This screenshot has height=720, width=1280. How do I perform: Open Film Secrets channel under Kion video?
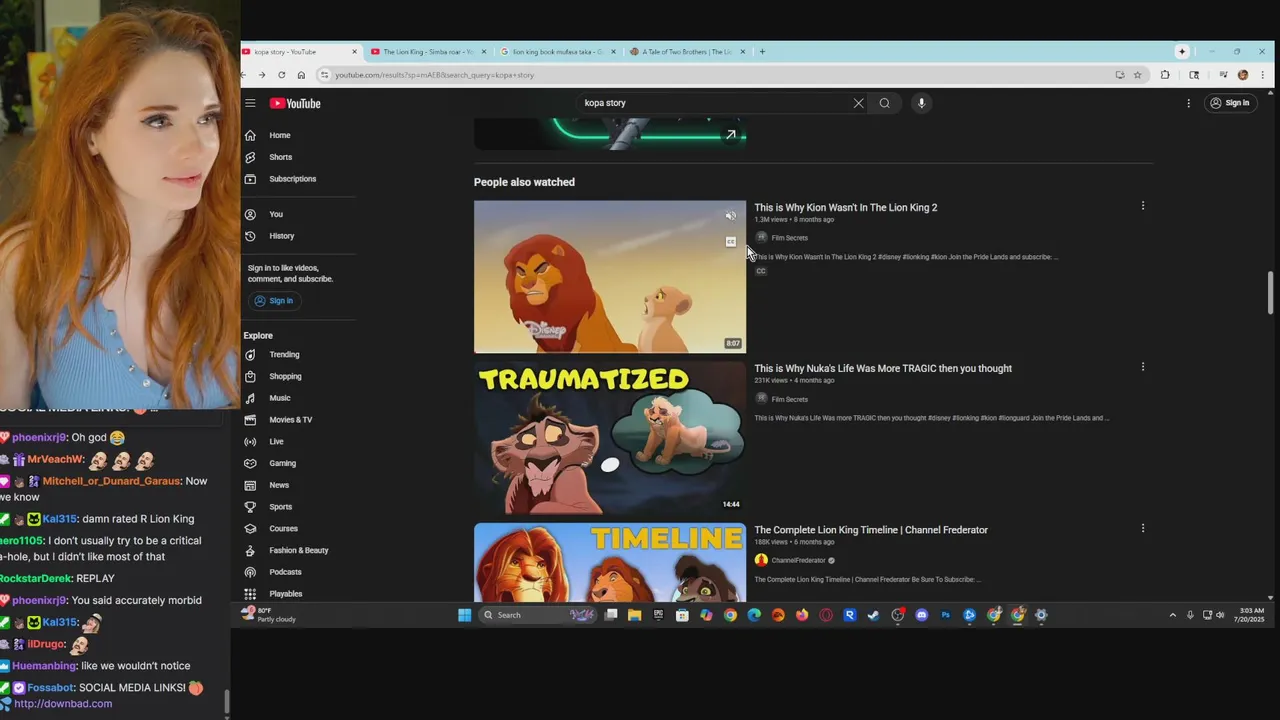[x=789, y=238]
